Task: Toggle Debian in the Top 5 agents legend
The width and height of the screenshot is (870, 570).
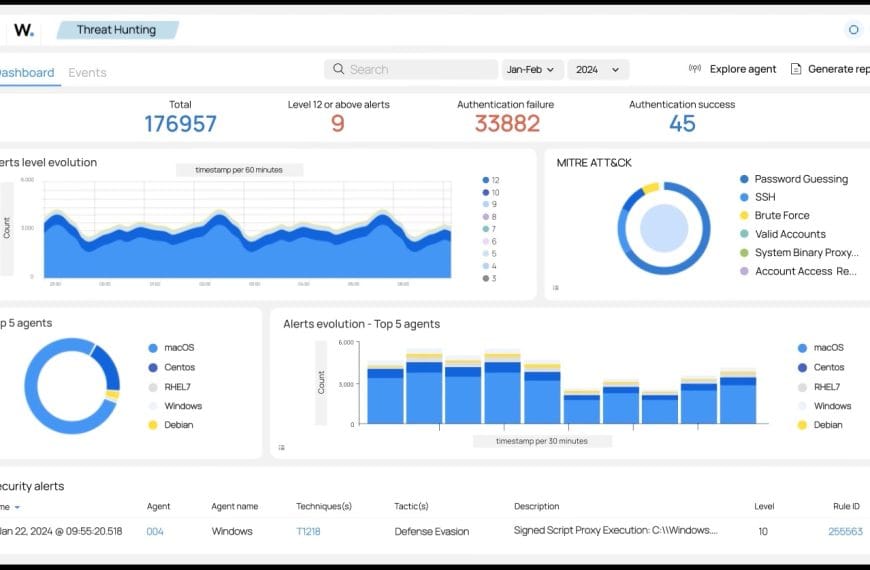Action: (x=171, y=425)
